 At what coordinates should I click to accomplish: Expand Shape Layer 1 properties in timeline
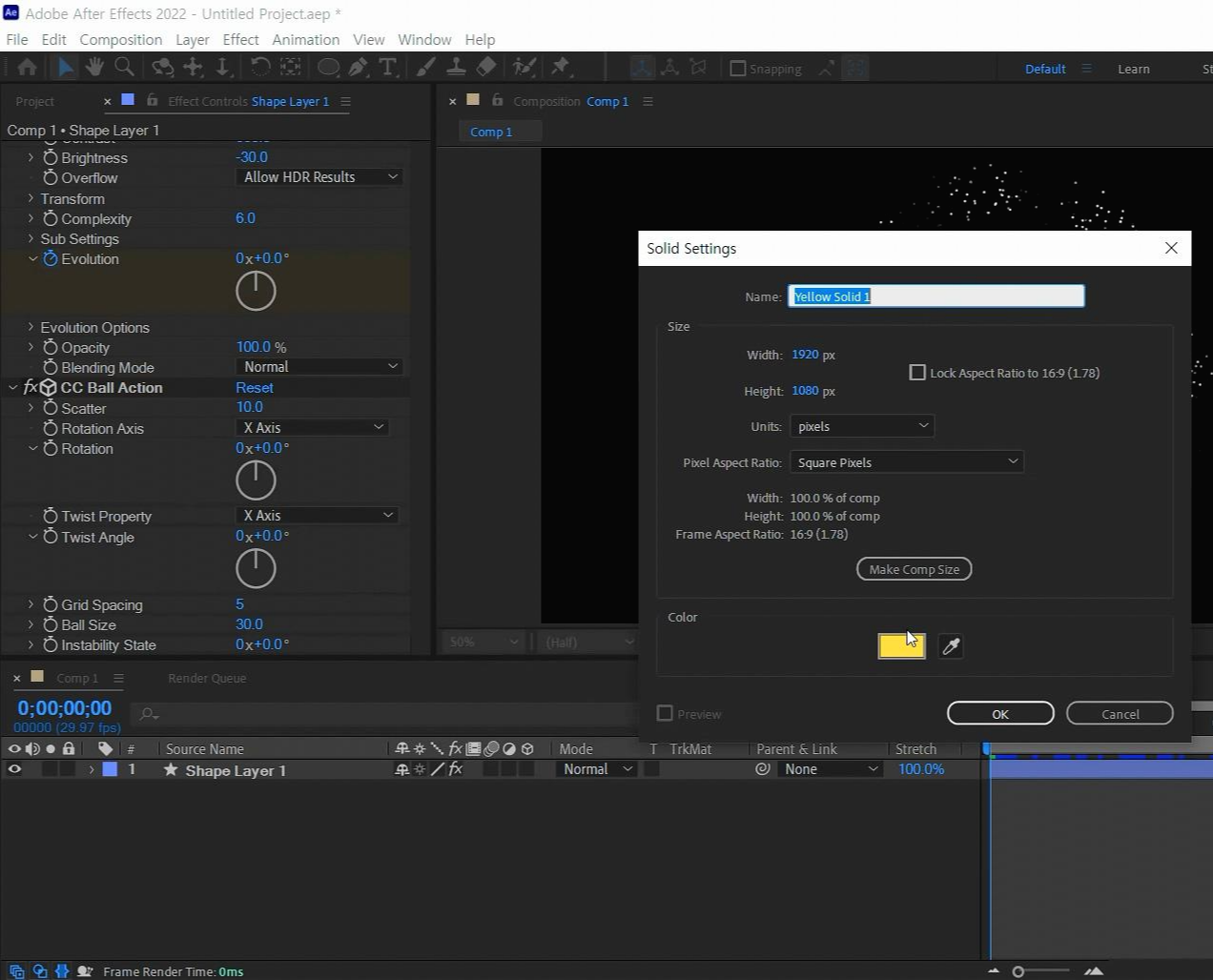92,769
